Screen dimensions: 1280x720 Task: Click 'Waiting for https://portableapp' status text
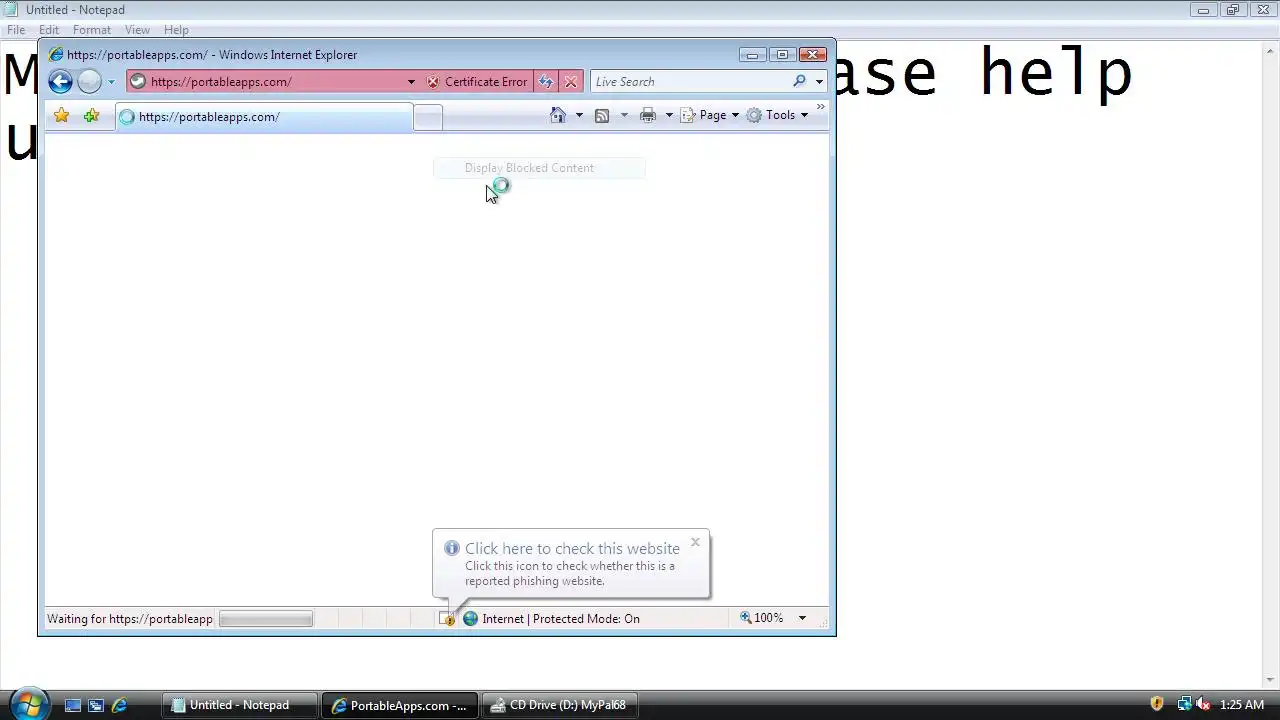click(130, 619)
